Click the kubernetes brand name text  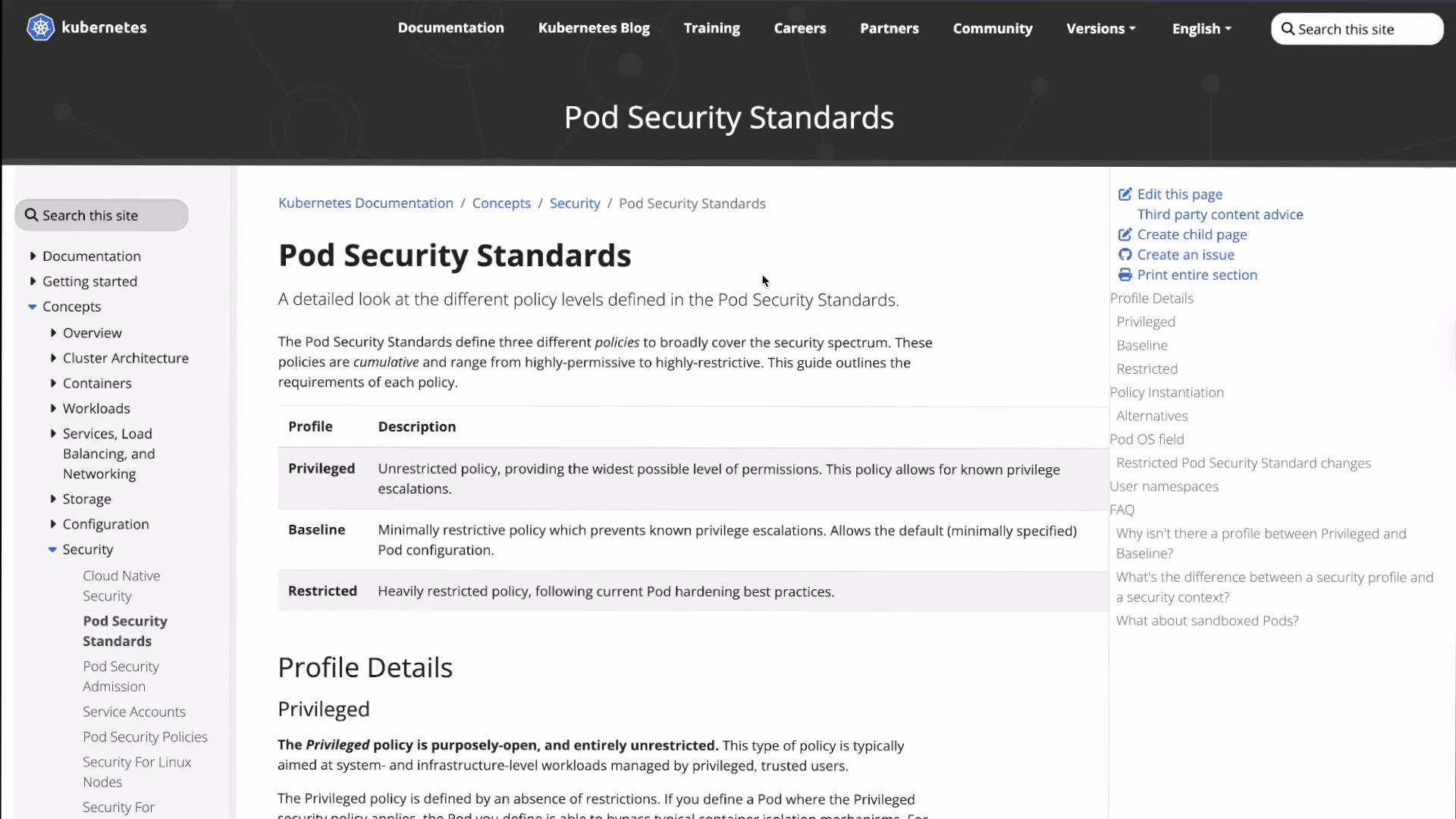(x=104, y=27)
